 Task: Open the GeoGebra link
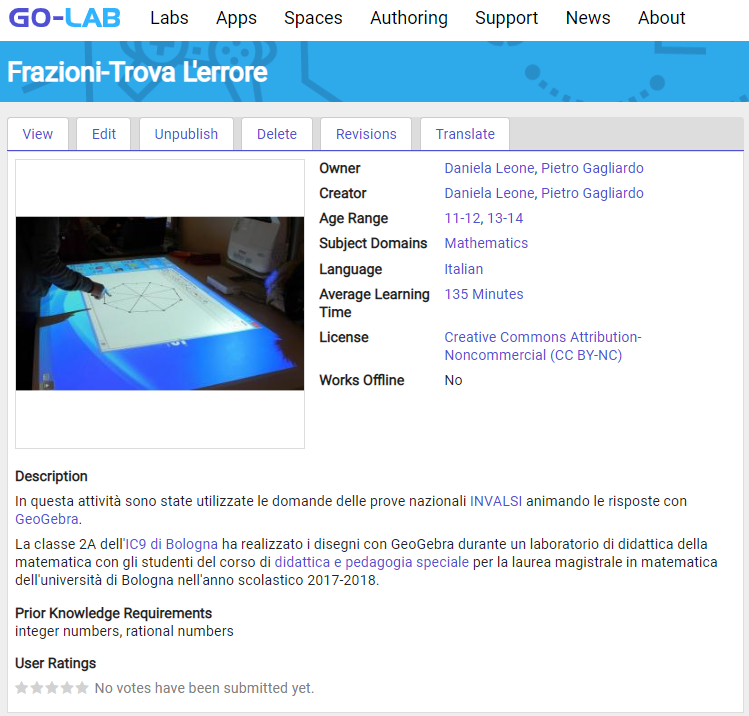(x=46, y=519)
